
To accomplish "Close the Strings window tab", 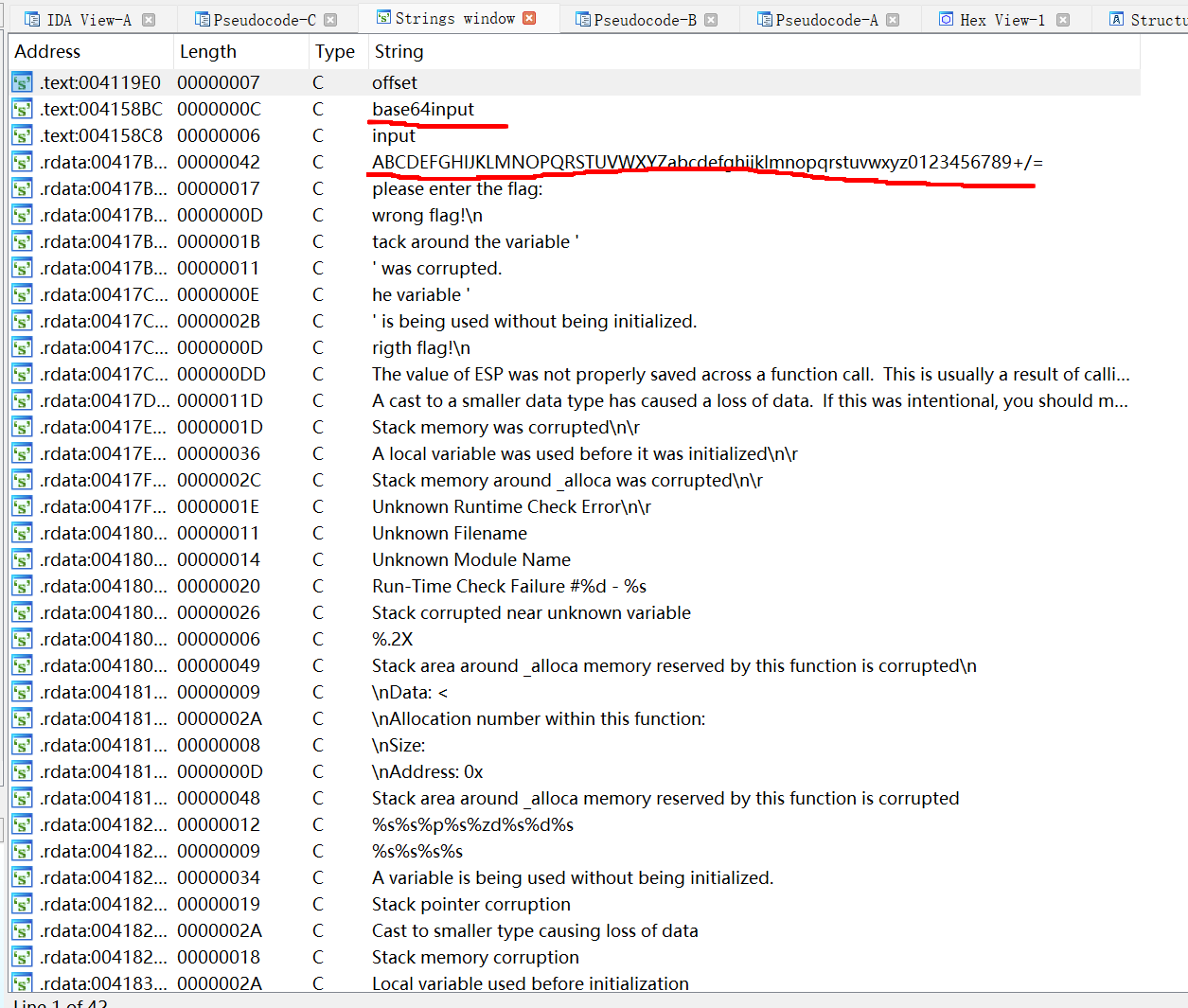I will (x=529, y=19).
